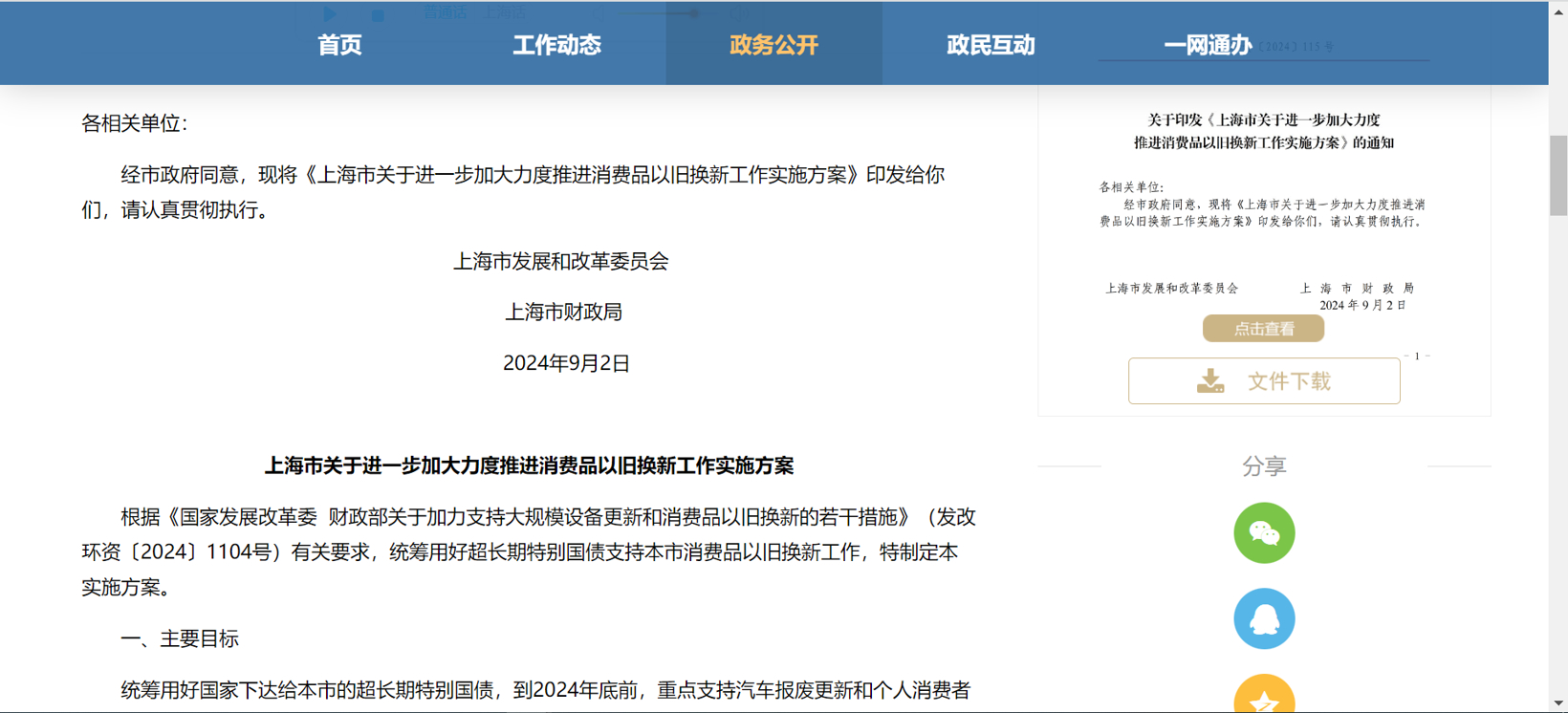Share the article via WeChat icon
The height and width of the screenshot is (713, 1568).
1264,533
